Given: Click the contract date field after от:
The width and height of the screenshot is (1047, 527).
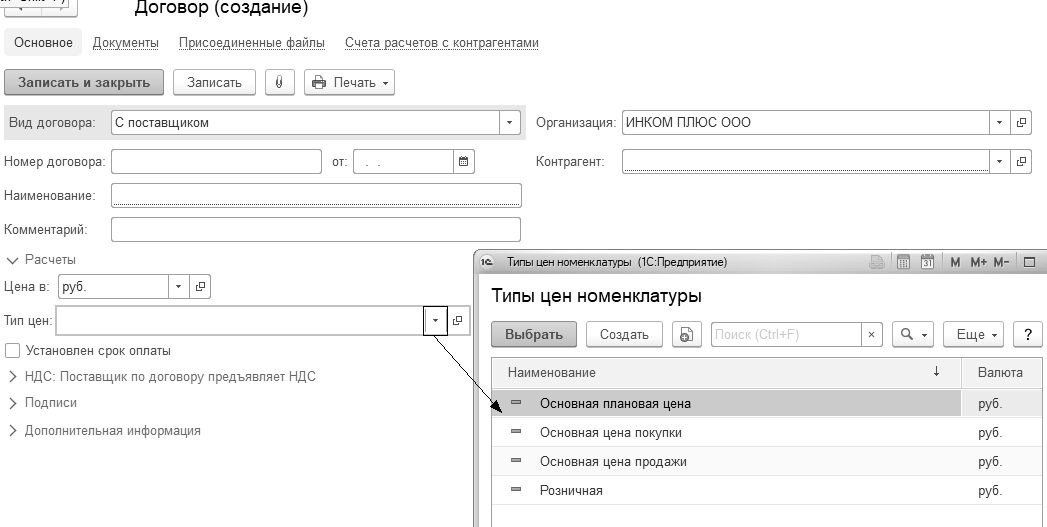Looking at the screenshot, I should click(x=403, y=162).
